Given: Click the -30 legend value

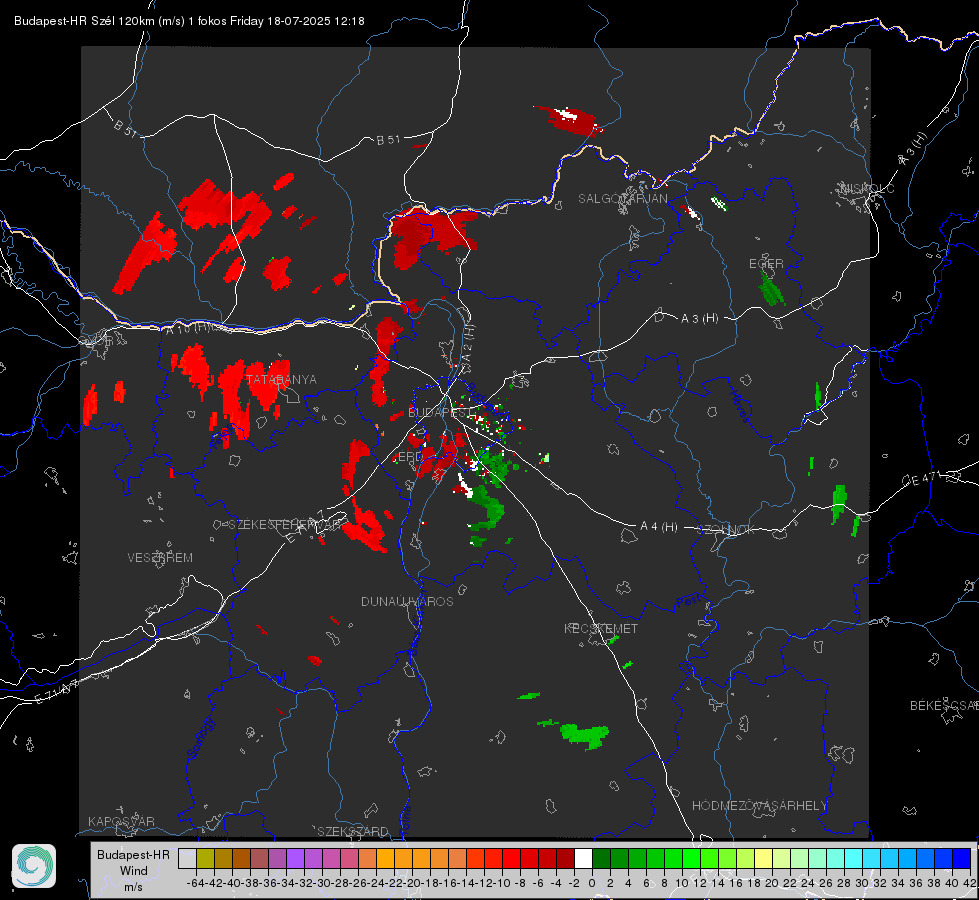Looking at the screenshot, I should tap(321, 883).
